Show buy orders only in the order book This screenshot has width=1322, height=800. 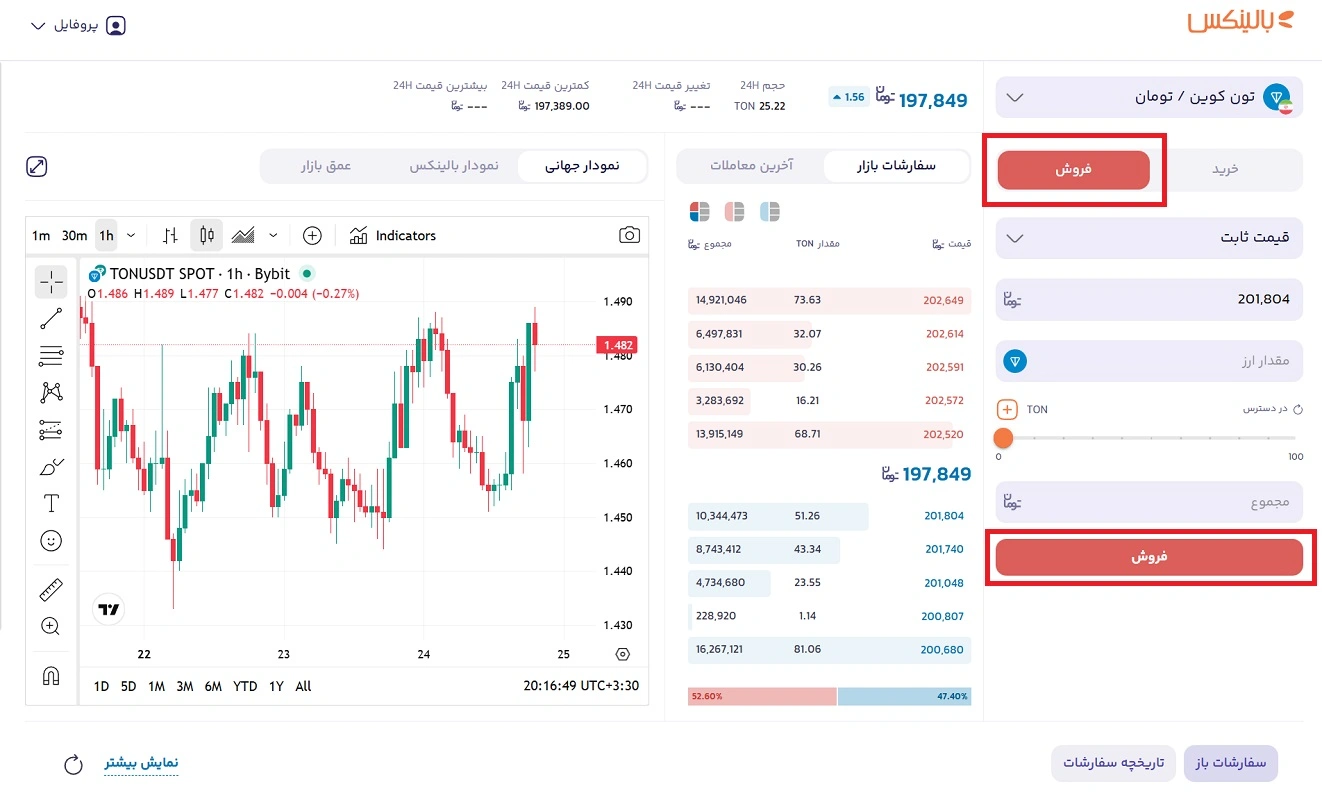click(x=771, y=211)
